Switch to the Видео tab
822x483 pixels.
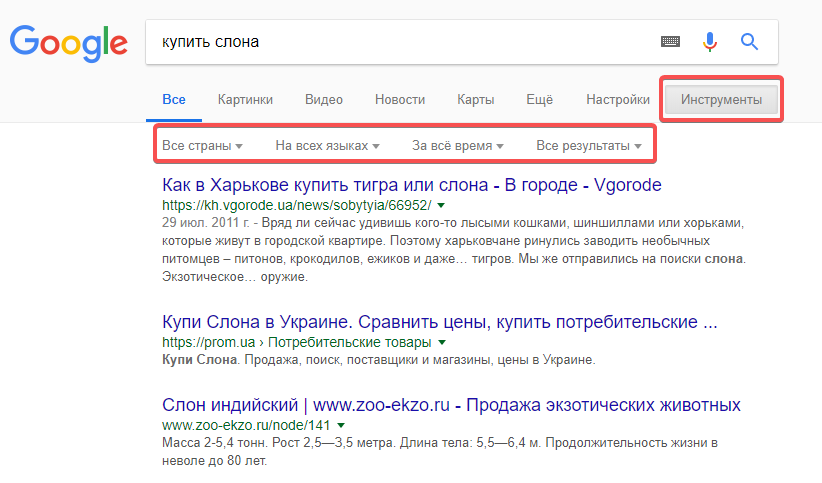(324, 100)
